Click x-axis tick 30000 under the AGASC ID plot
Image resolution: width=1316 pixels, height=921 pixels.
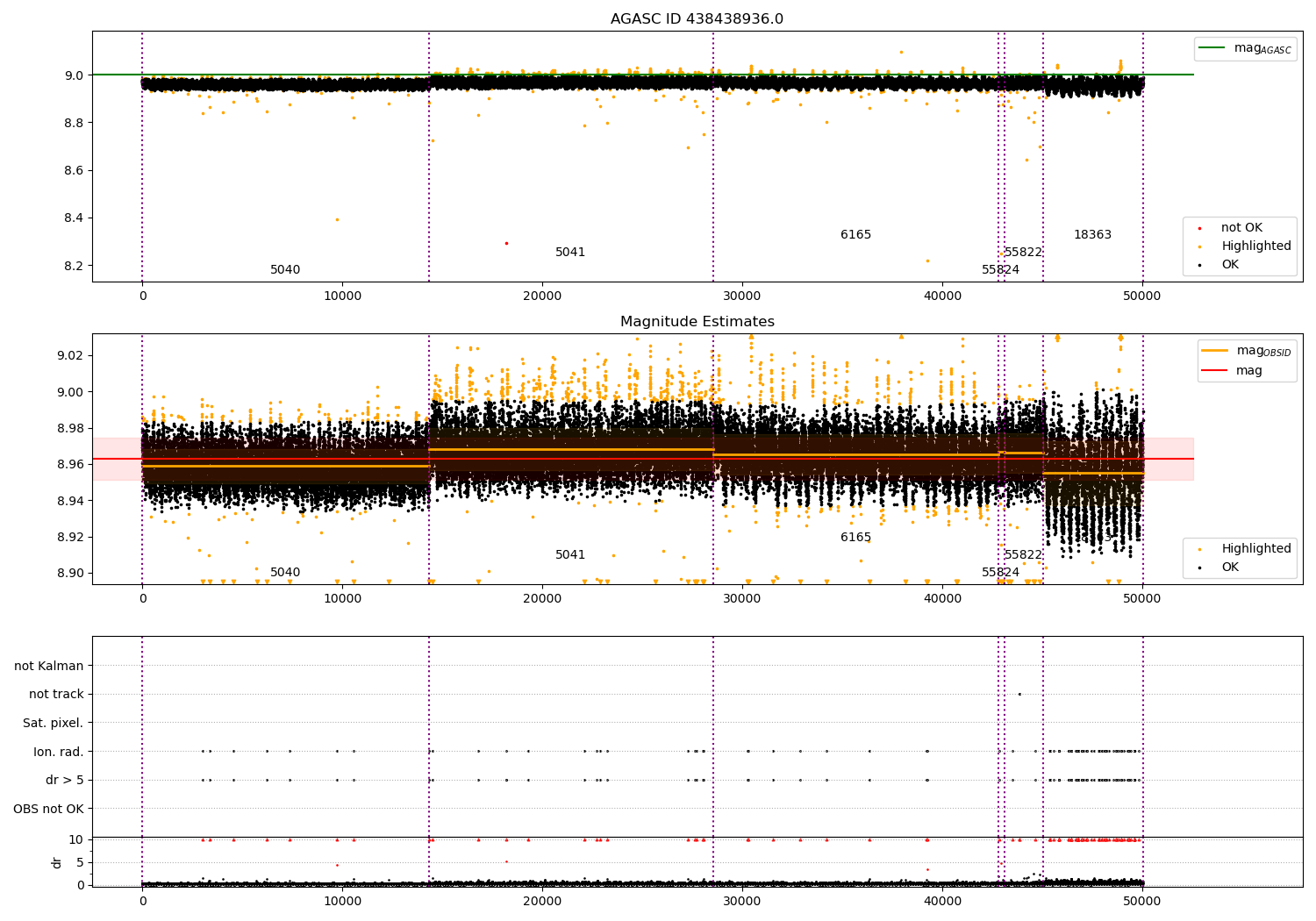[742, 296]
